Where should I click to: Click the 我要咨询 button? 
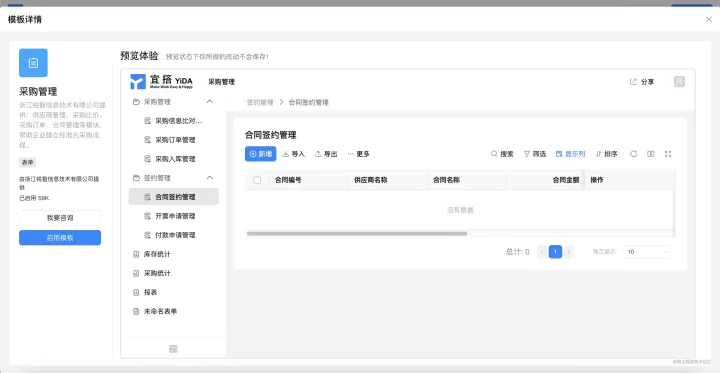[60, 218]
